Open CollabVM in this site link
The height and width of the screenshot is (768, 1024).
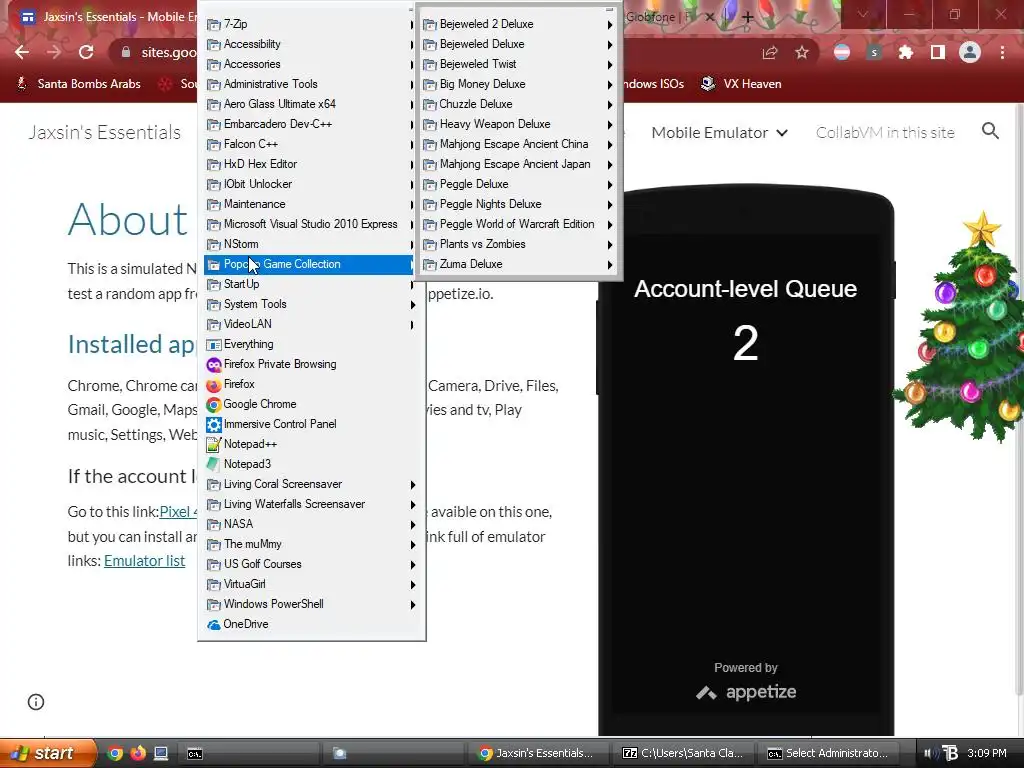885,133
